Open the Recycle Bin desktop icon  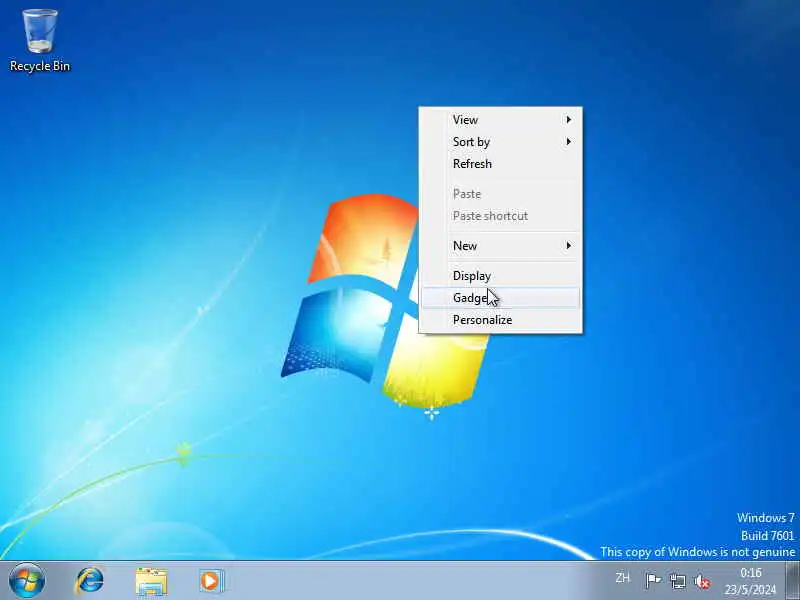tap(40, 40)
